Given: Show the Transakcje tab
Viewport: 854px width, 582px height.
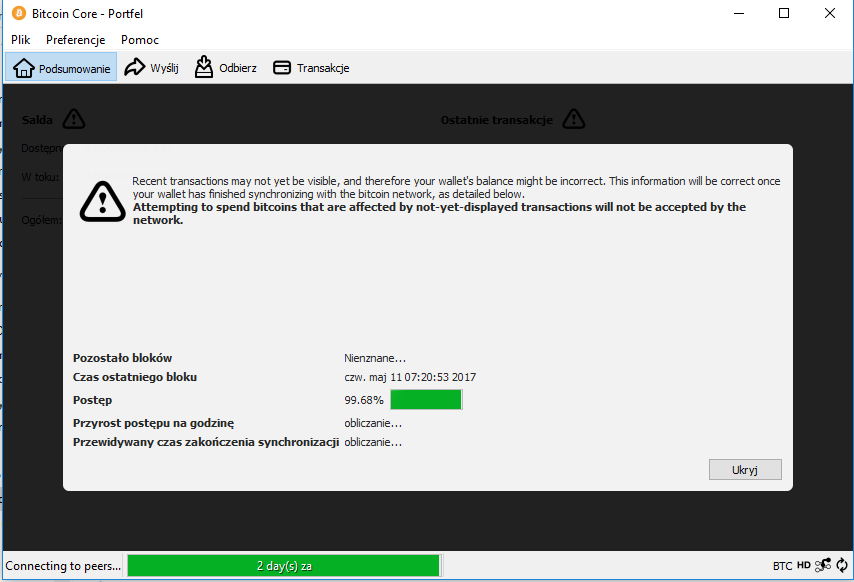Looking at the screenshot, I should 311,68.
